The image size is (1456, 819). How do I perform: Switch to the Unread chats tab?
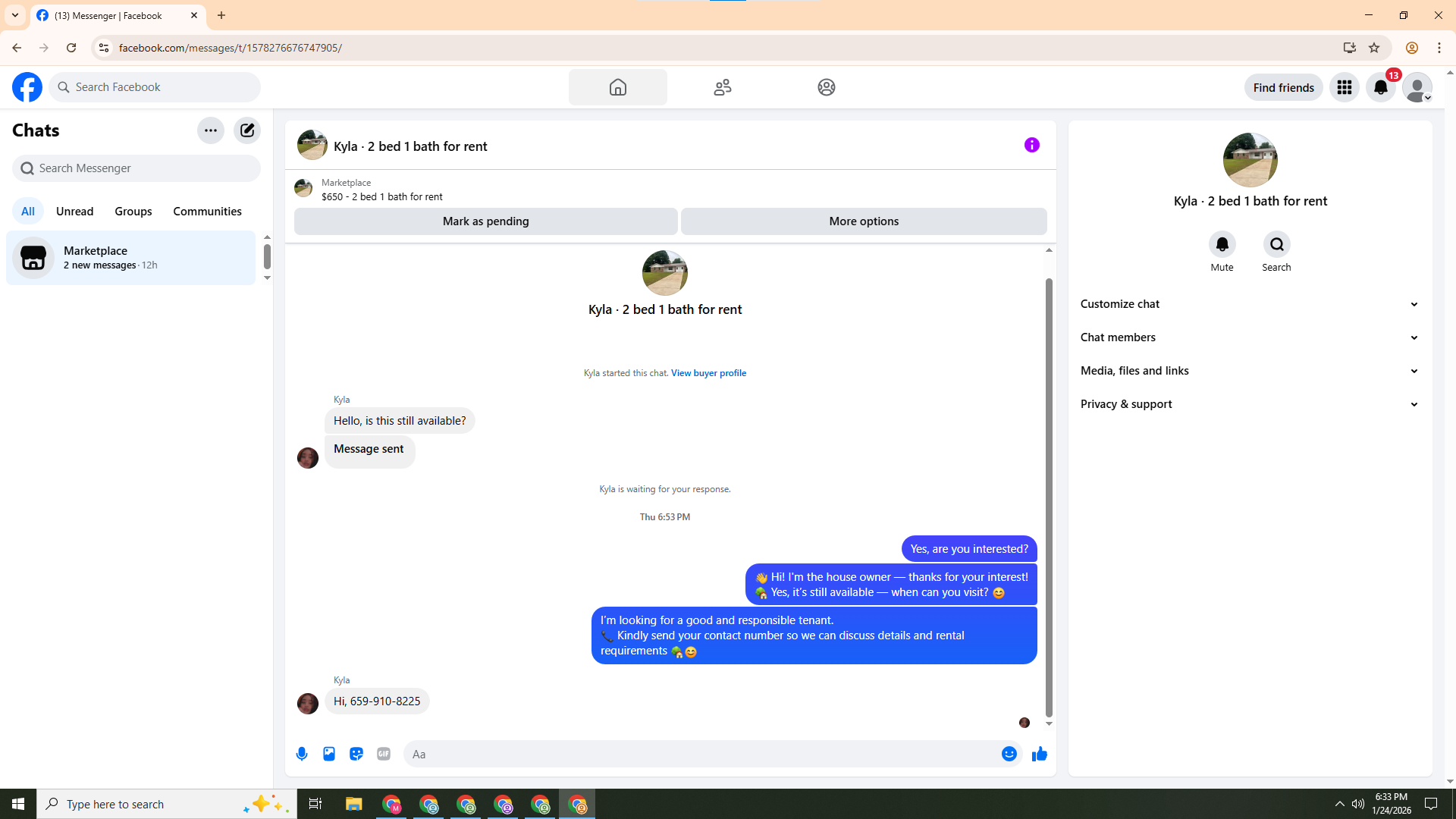point(74,212)
